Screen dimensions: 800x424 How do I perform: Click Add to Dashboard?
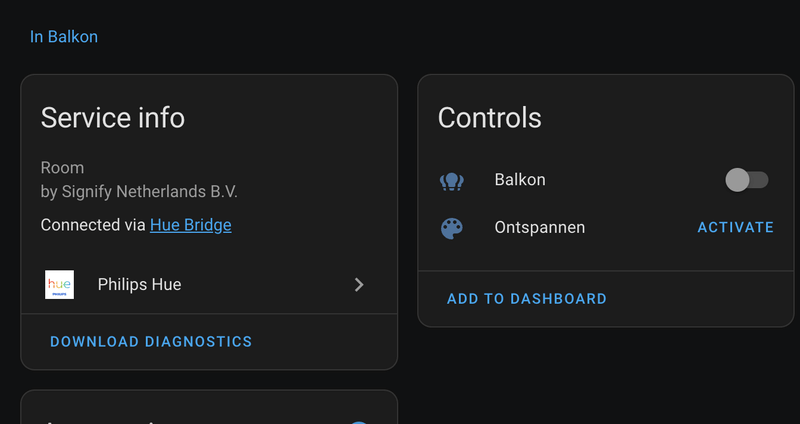click(x=526, y=299)
